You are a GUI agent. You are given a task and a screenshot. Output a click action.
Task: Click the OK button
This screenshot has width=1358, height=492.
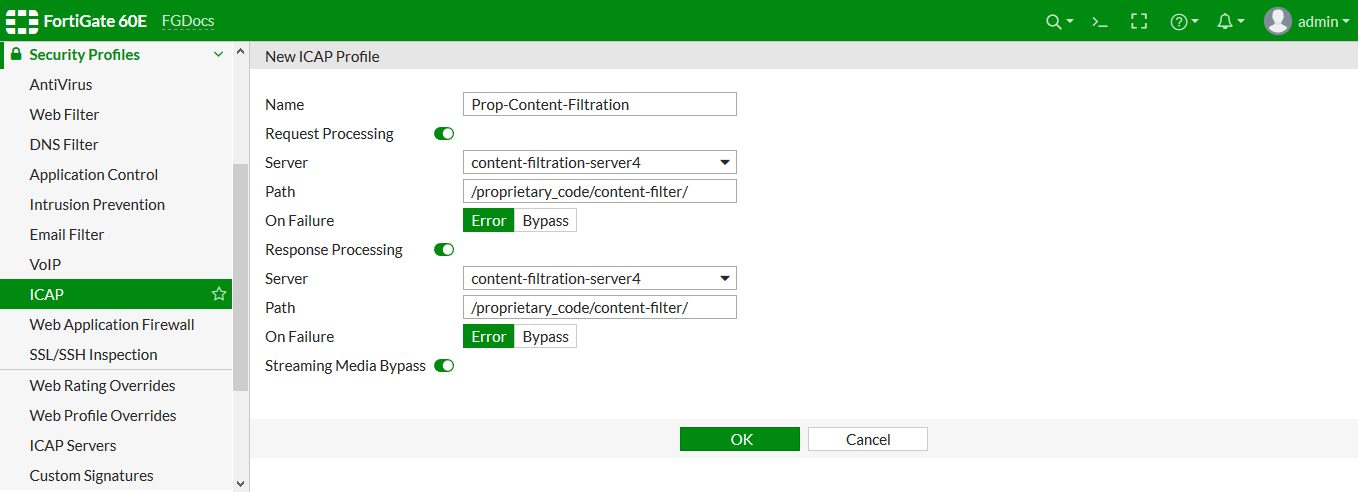(740, 439)
